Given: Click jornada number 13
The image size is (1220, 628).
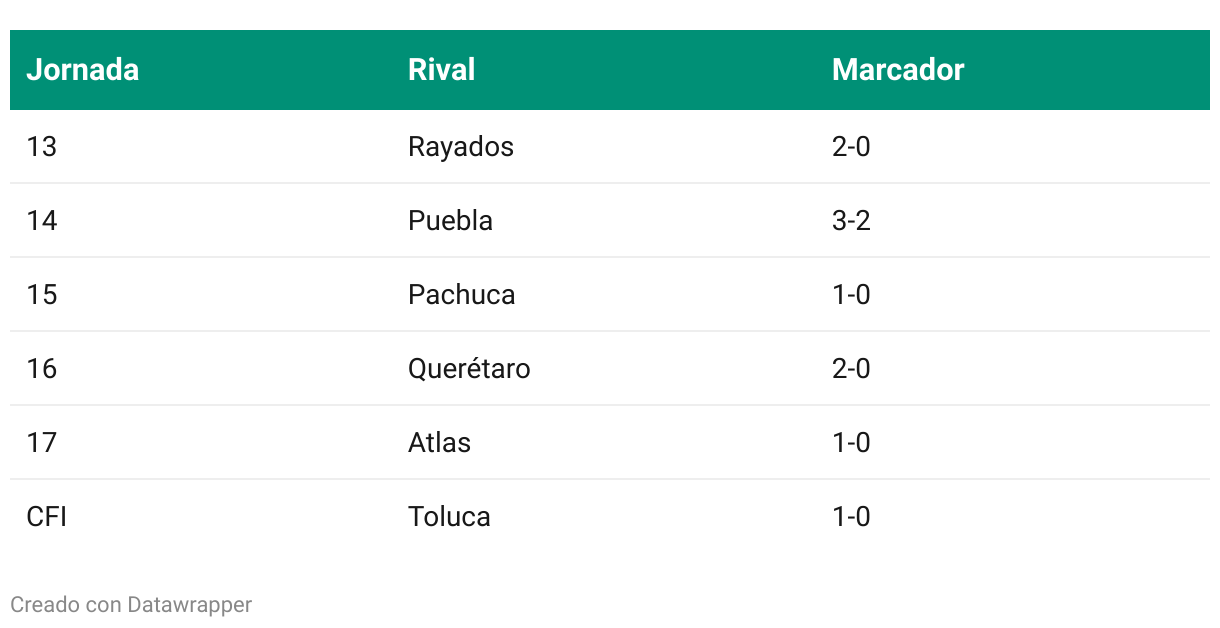Looking at the screenshot, I should pyautogui.click(x=41, y=147).
